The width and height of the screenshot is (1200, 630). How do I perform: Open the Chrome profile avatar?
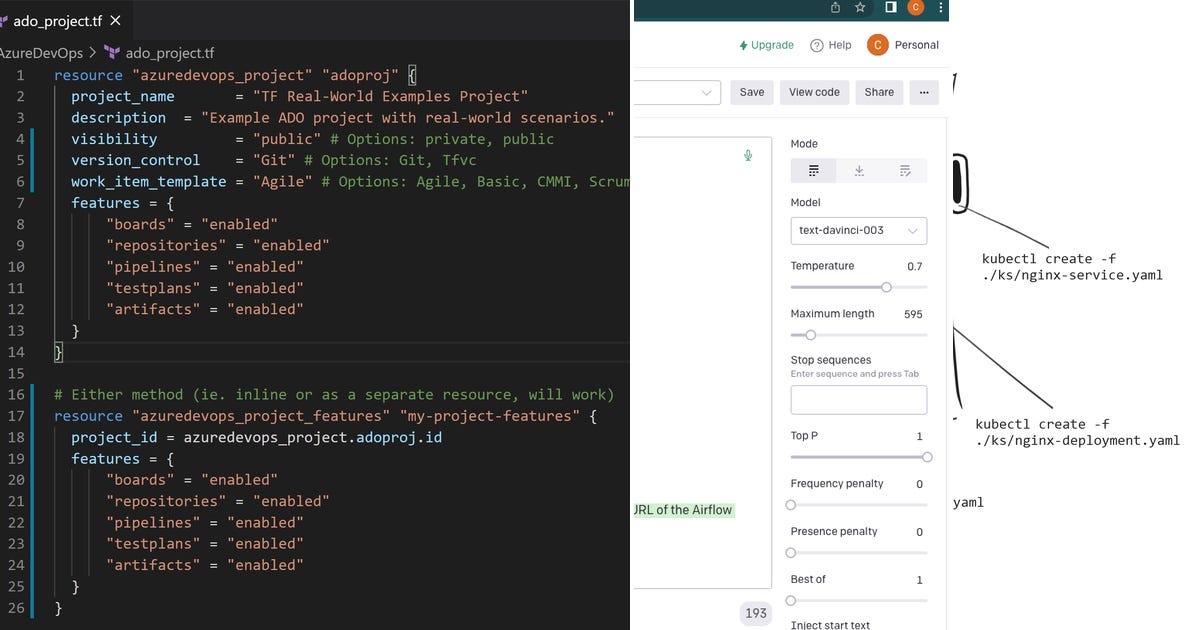(915, 8)
